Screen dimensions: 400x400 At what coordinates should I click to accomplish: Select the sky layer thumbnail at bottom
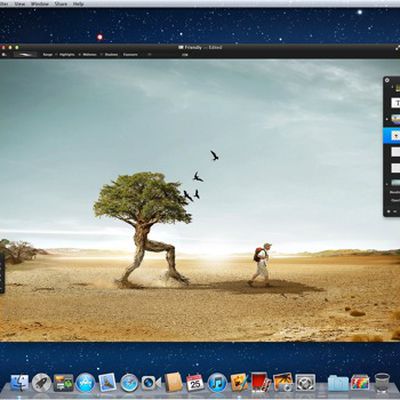(396, 183)
